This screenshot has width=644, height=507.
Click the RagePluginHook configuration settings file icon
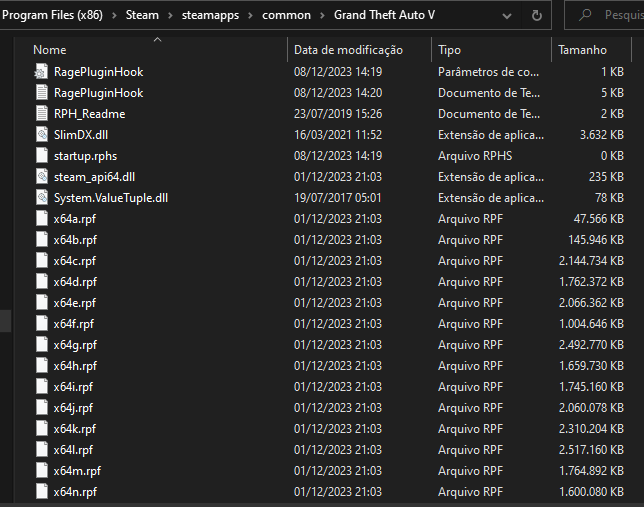point(41,71)
